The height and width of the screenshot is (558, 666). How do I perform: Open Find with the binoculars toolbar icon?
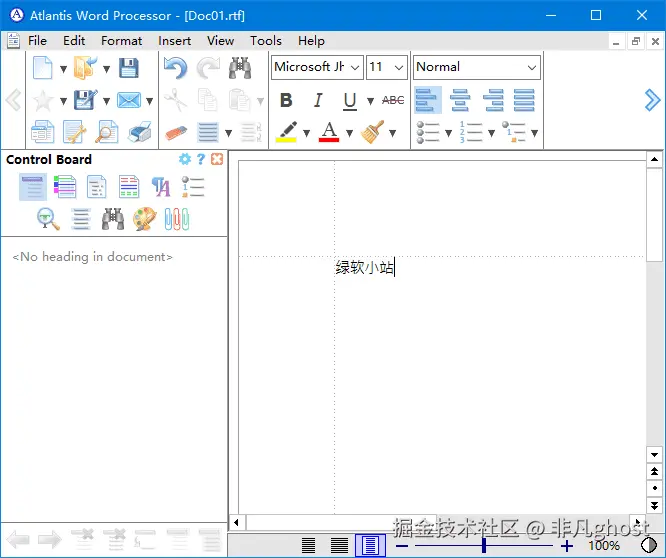pos(240,68)
